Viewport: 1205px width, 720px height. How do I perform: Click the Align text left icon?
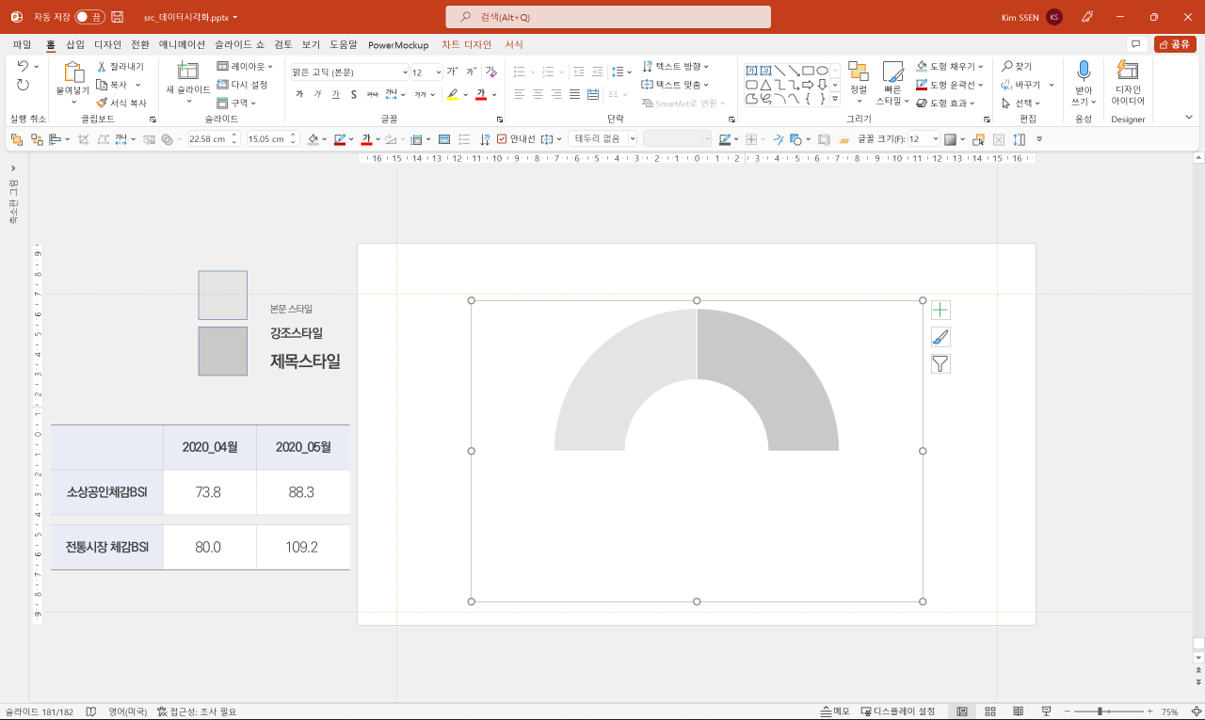pyautogui.click(x=519, y=95)
